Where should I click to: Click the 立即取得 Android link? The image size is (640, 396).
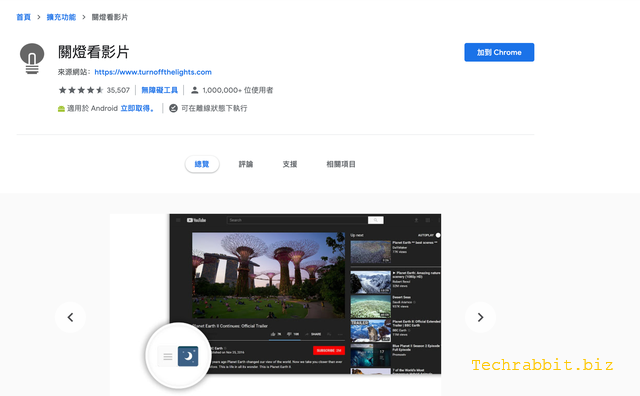coord(137,108)
